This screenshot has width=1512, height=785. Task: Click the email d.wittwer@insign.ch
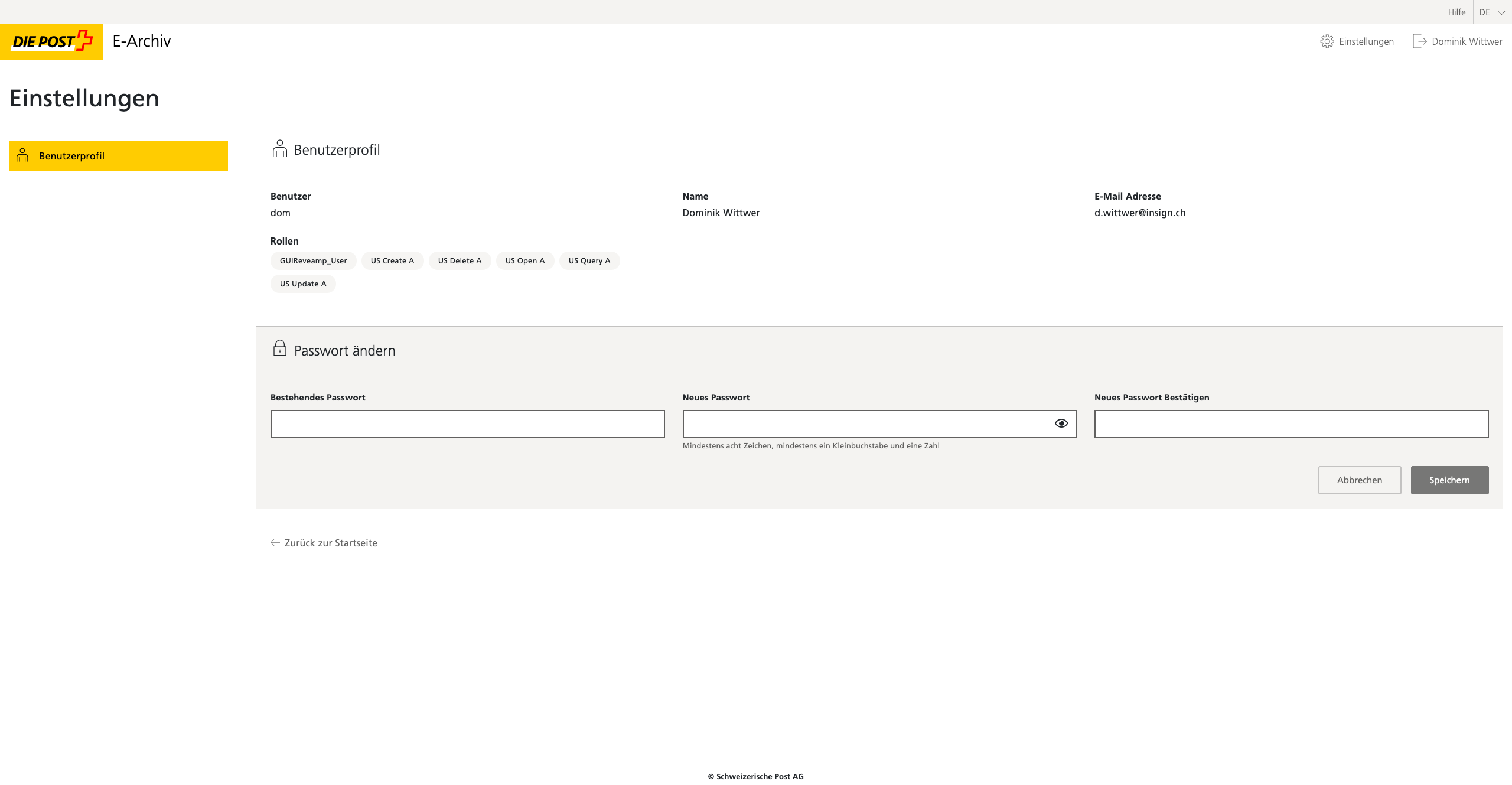1139,213
